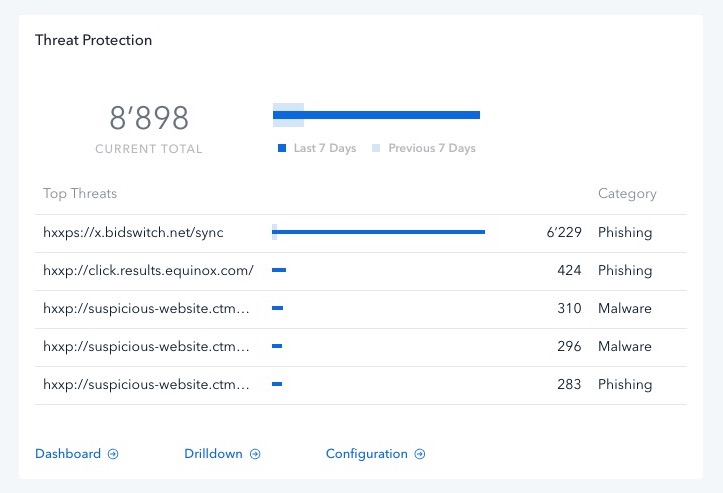Select the hxxps://x.bidswitch.net/sync threat row
The height and width of the screenshot is (493, 723).
click(361, 233)
